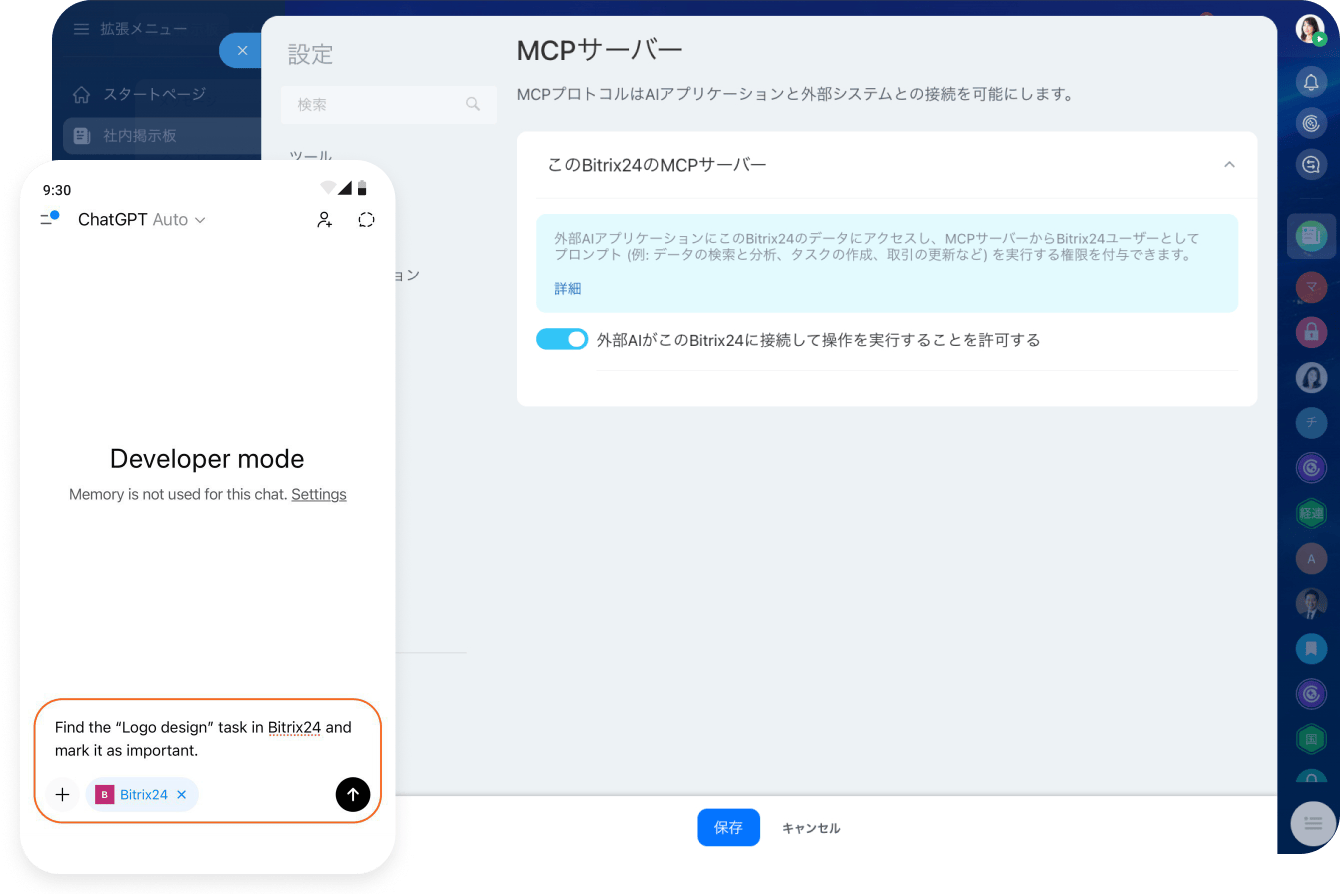The image size is (1340, 894).
Task: Click the temporary chat dashed-circle icon
Action: click(366, 220)
